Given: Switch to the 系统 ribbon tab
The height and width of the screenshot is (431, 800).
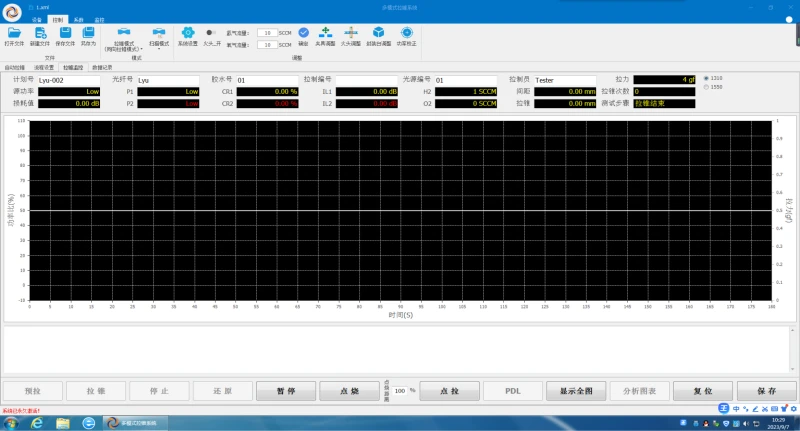Looking at the screenshot, I should pos(78,19).
